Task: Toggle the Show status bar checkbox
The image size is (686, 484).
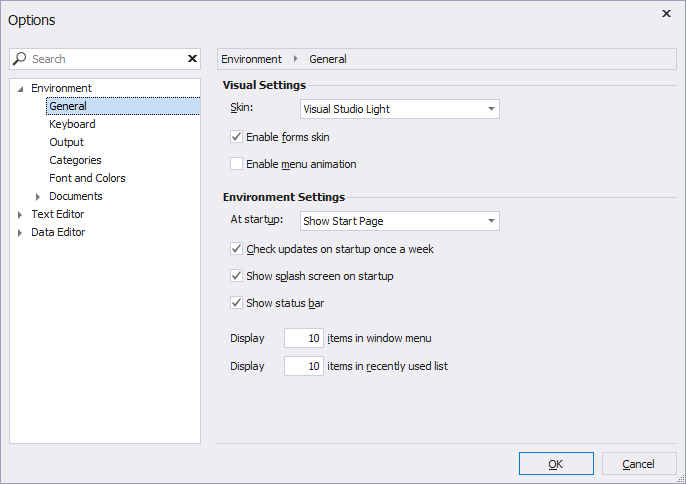Action: coord(237,303)
